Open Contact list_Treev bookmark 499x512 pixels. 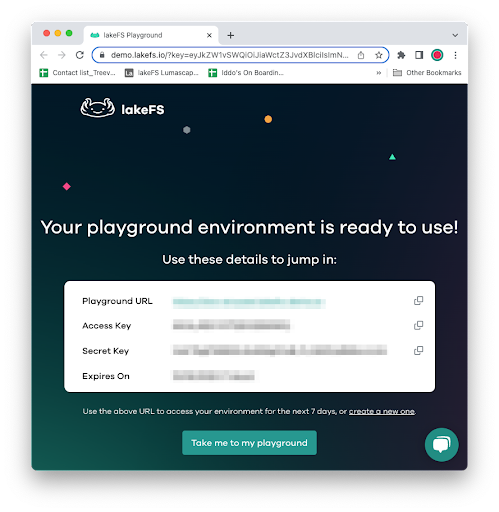(77, 73)
